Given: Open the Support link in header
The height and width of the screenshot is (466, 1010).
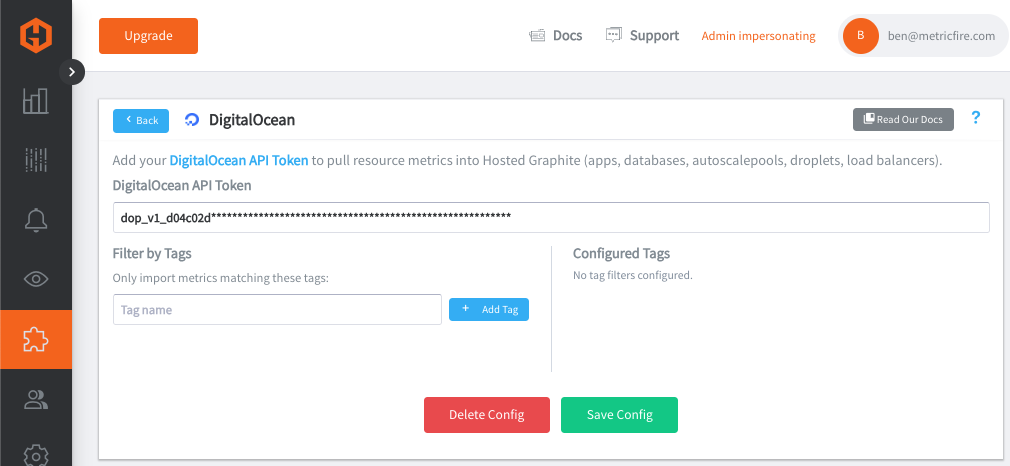Looking at the screenshot, I should tap(642, 35).
